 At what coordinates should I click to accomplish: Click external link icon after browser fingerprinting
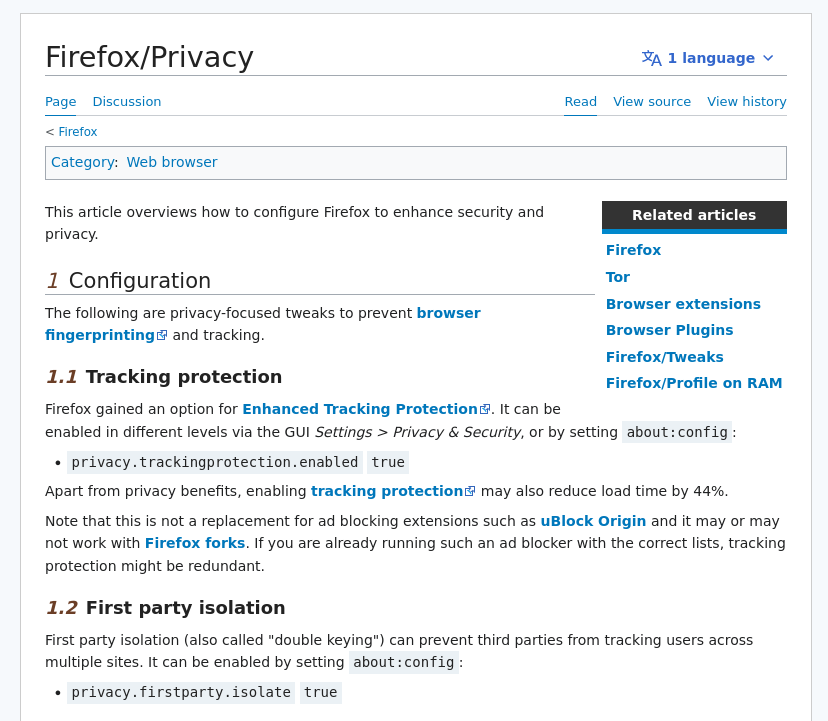pyautogui.click(x=162, y=336)
